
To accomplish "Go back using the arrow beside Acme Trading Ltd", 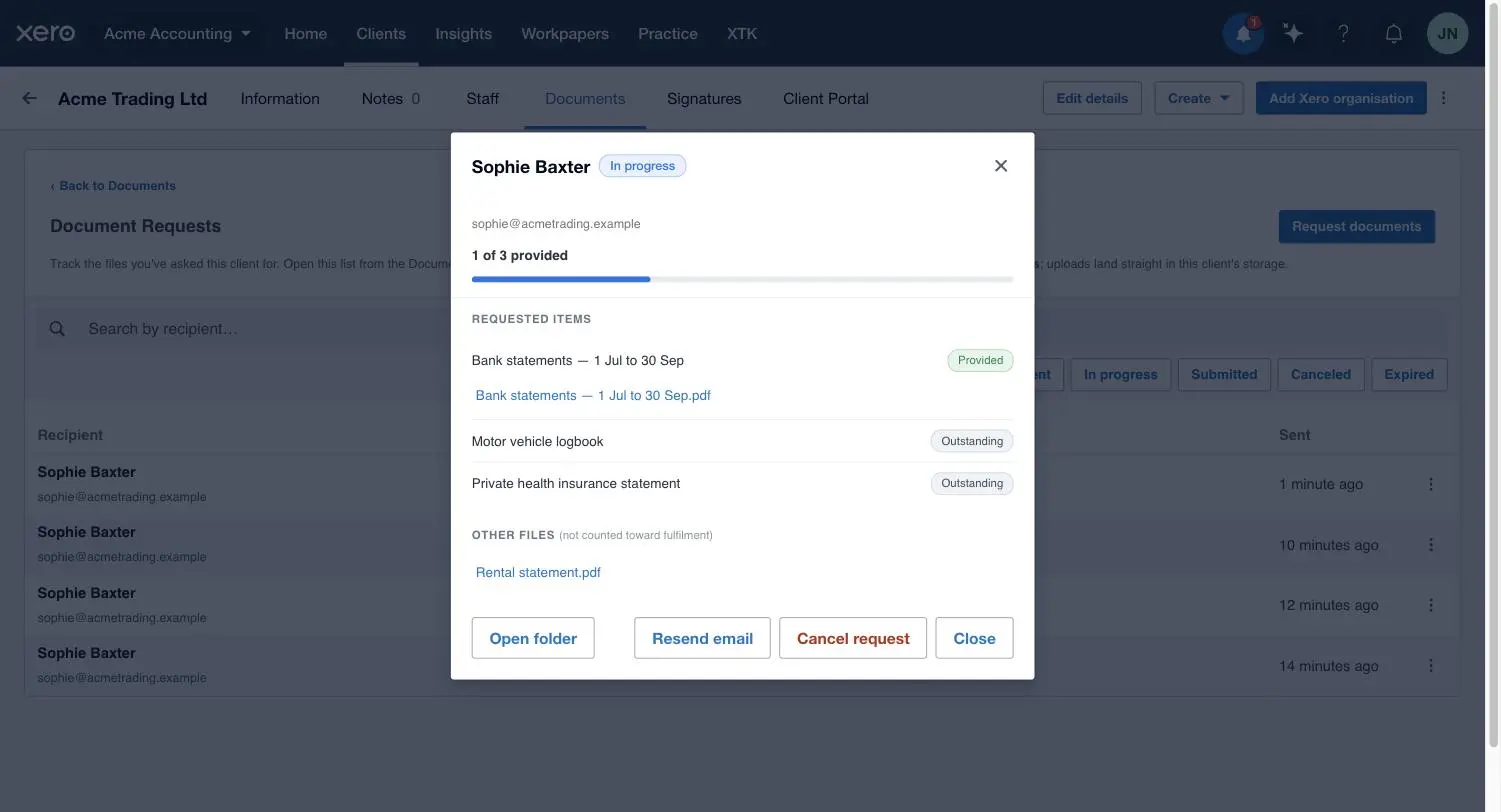I will pyautogui.click(x=29, y=98).
